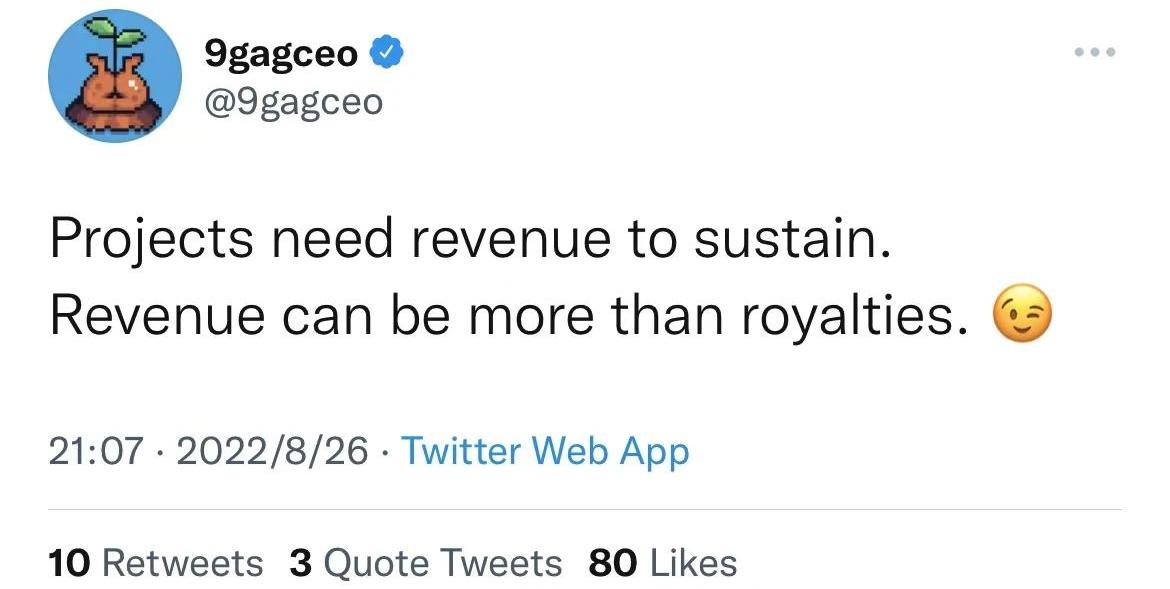Open the three-dot more options menu
Image resolution: width=1170 pixels, height=589 pixels.
(1095, 51)
